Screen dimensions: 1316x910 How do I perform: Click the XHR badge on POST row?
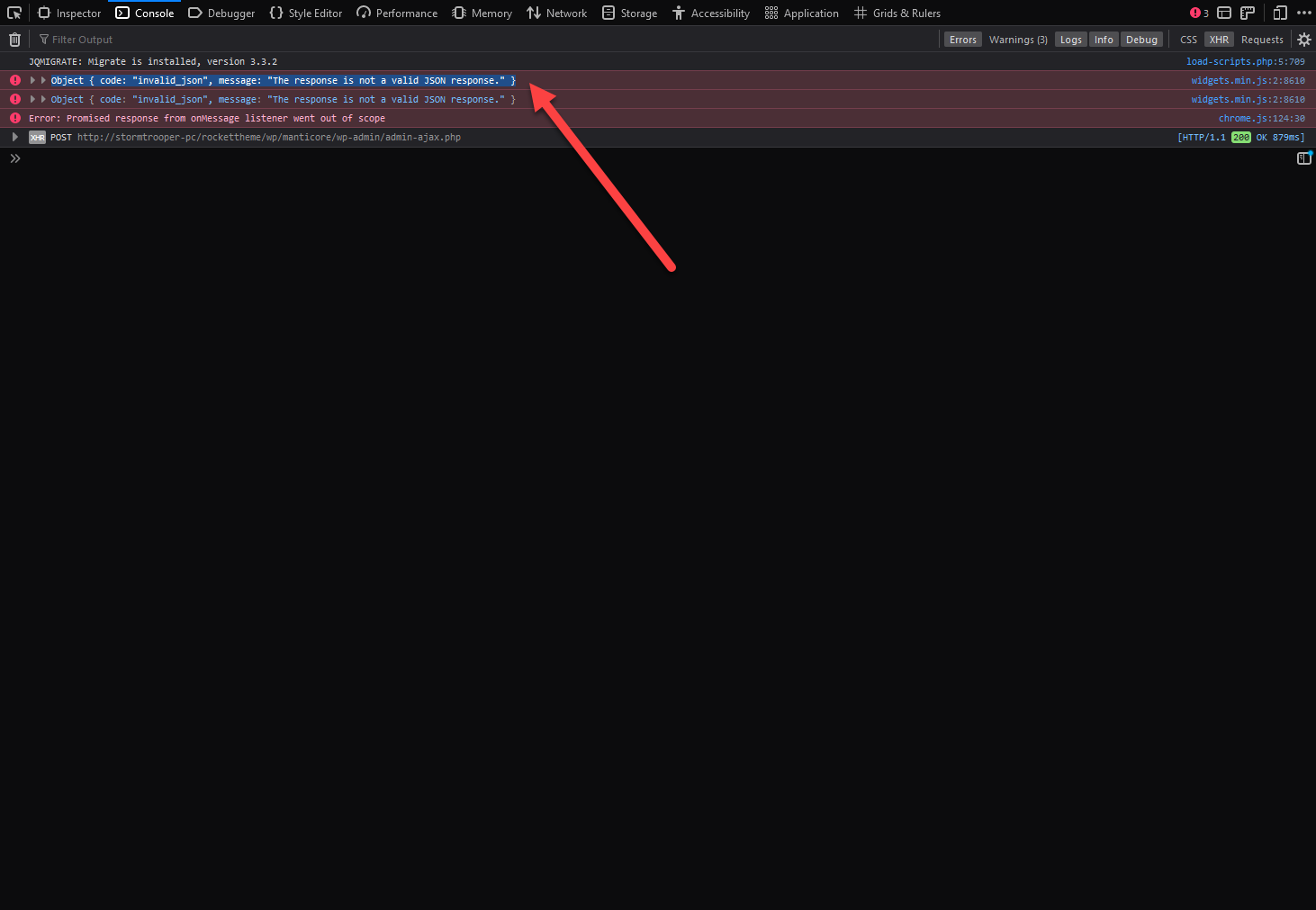pyautogui.click(x=37, y=138)
